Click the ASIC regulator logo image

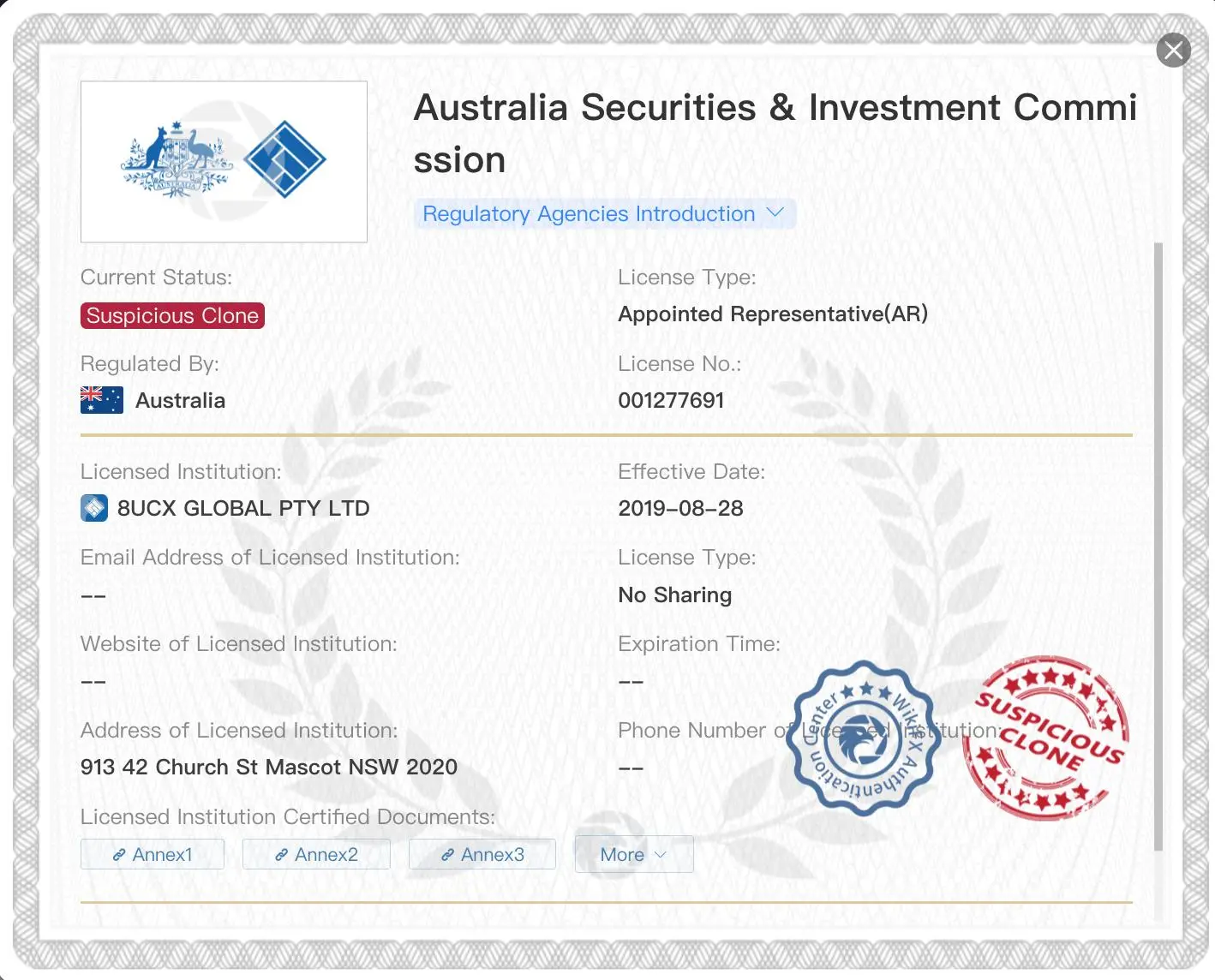point(224,162)
